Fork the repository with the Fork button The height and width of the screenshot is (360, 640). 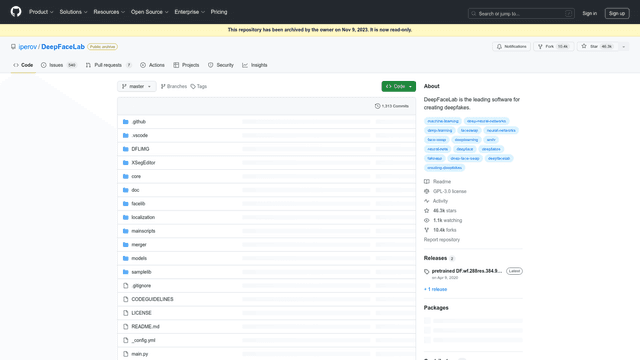click(553, 47)
